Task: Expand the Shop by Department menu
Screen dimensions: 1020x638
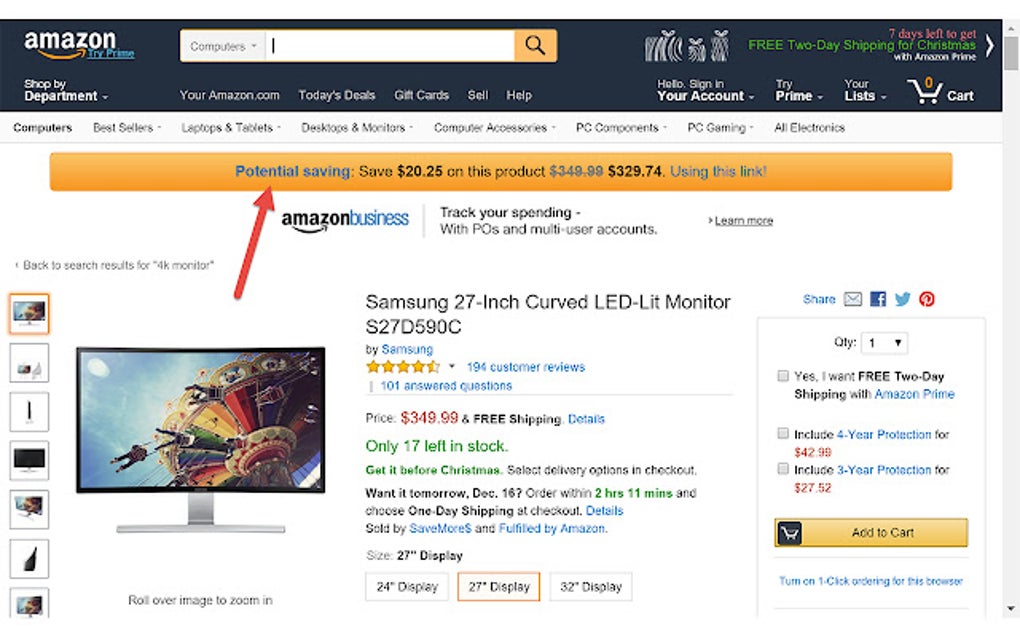Action: coord(60,91)
